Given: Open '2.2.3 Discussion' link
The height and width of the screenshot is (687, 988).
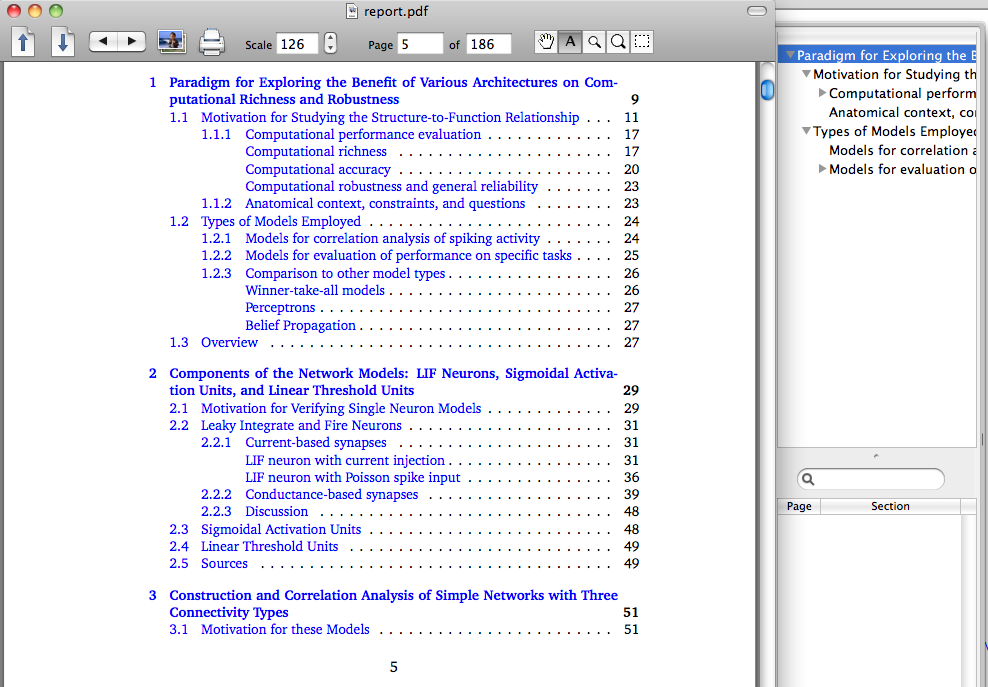Looking at the screenshot, I should [277, 511].
